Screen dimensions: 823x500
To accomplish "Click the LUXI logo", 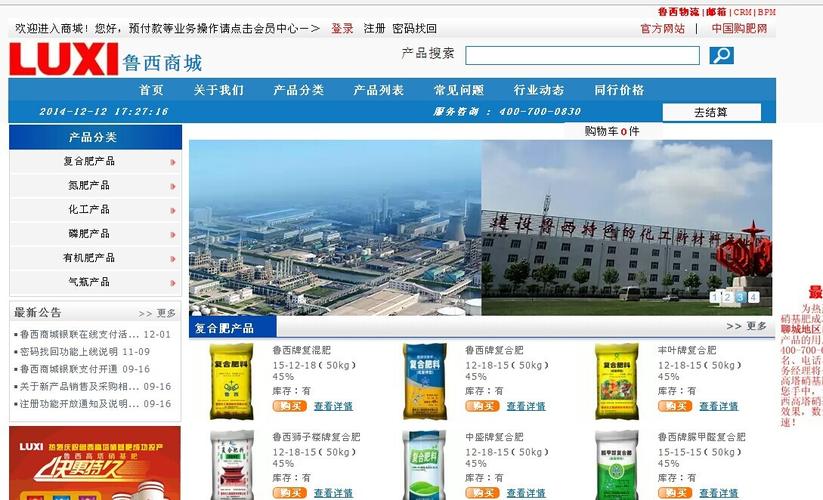I will point(64,59).
